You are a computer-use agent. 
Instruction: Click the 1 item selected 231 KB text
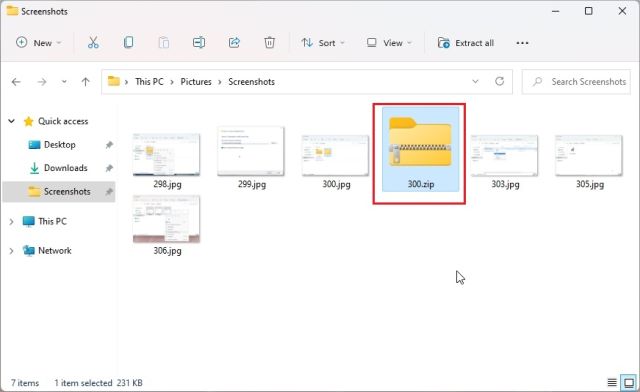pyautogui.click(x=98, y=383)
